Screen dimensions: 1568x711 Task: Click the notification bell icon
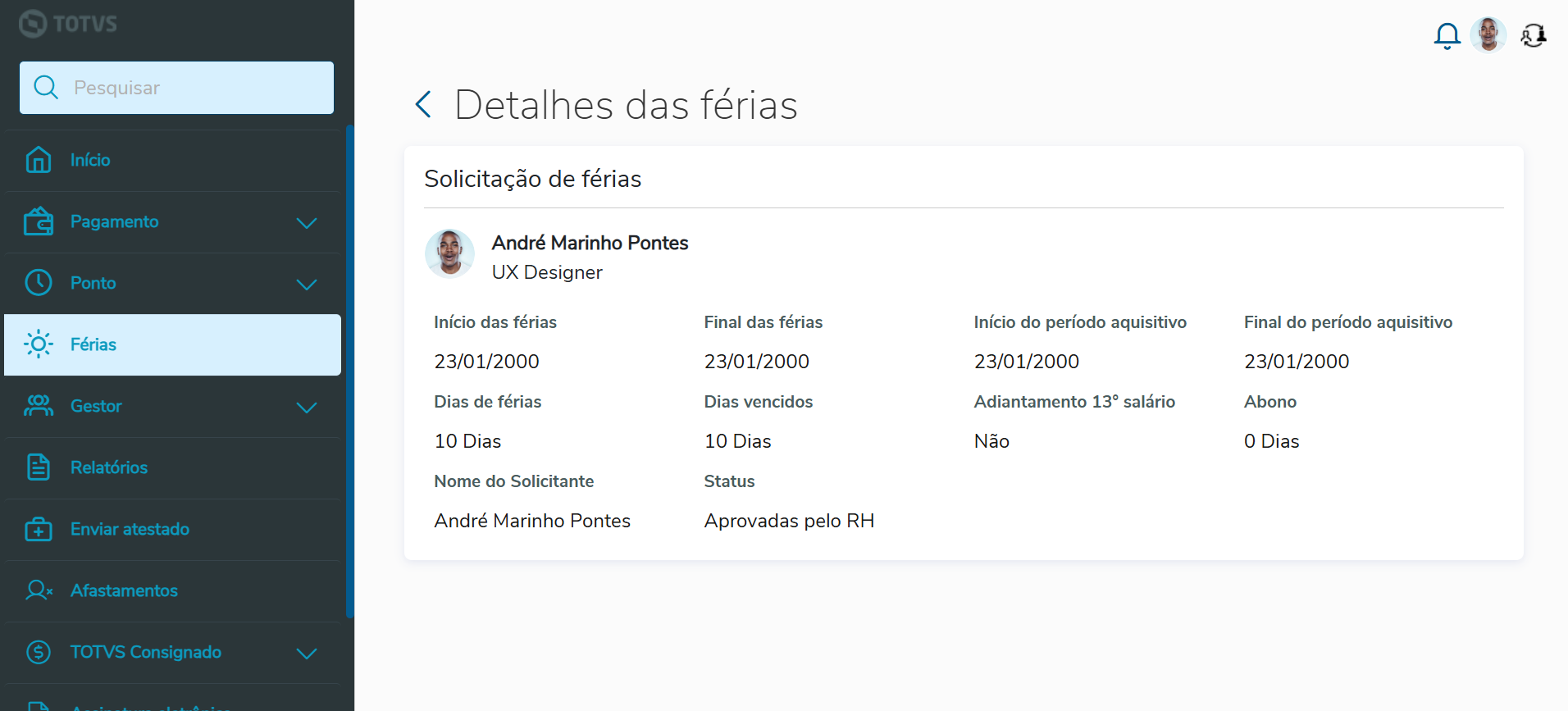click(x=1447, y=35)
